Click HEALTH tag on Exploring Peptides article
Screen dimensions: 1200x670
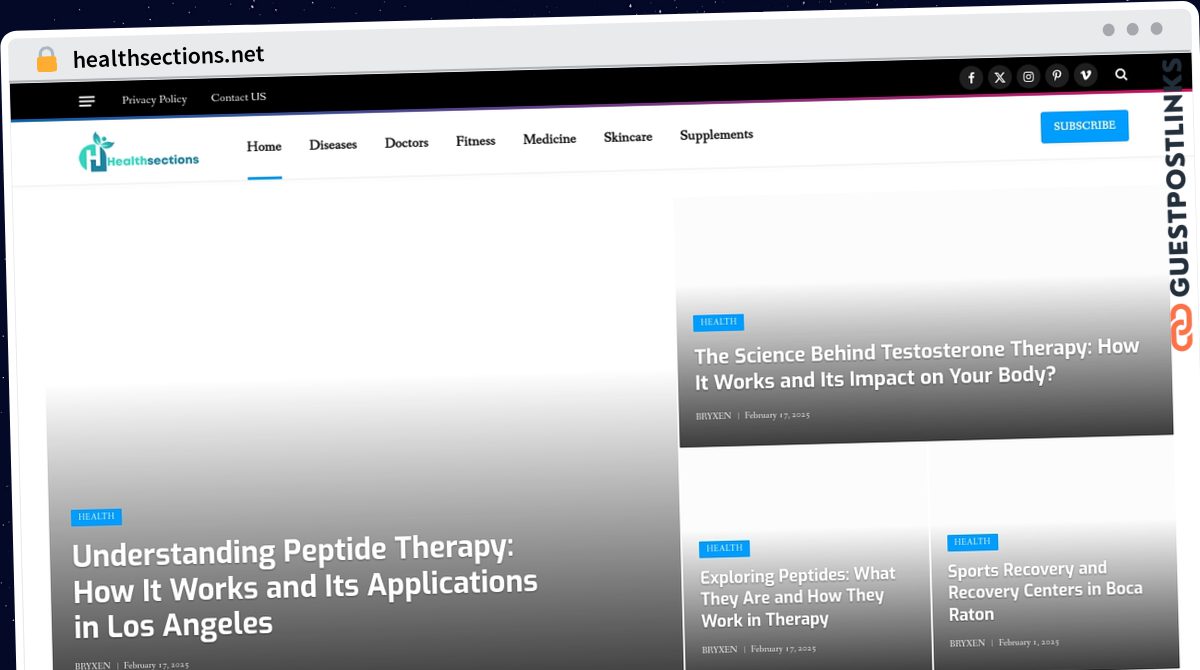pyautogui.click(x=724, y=548)
